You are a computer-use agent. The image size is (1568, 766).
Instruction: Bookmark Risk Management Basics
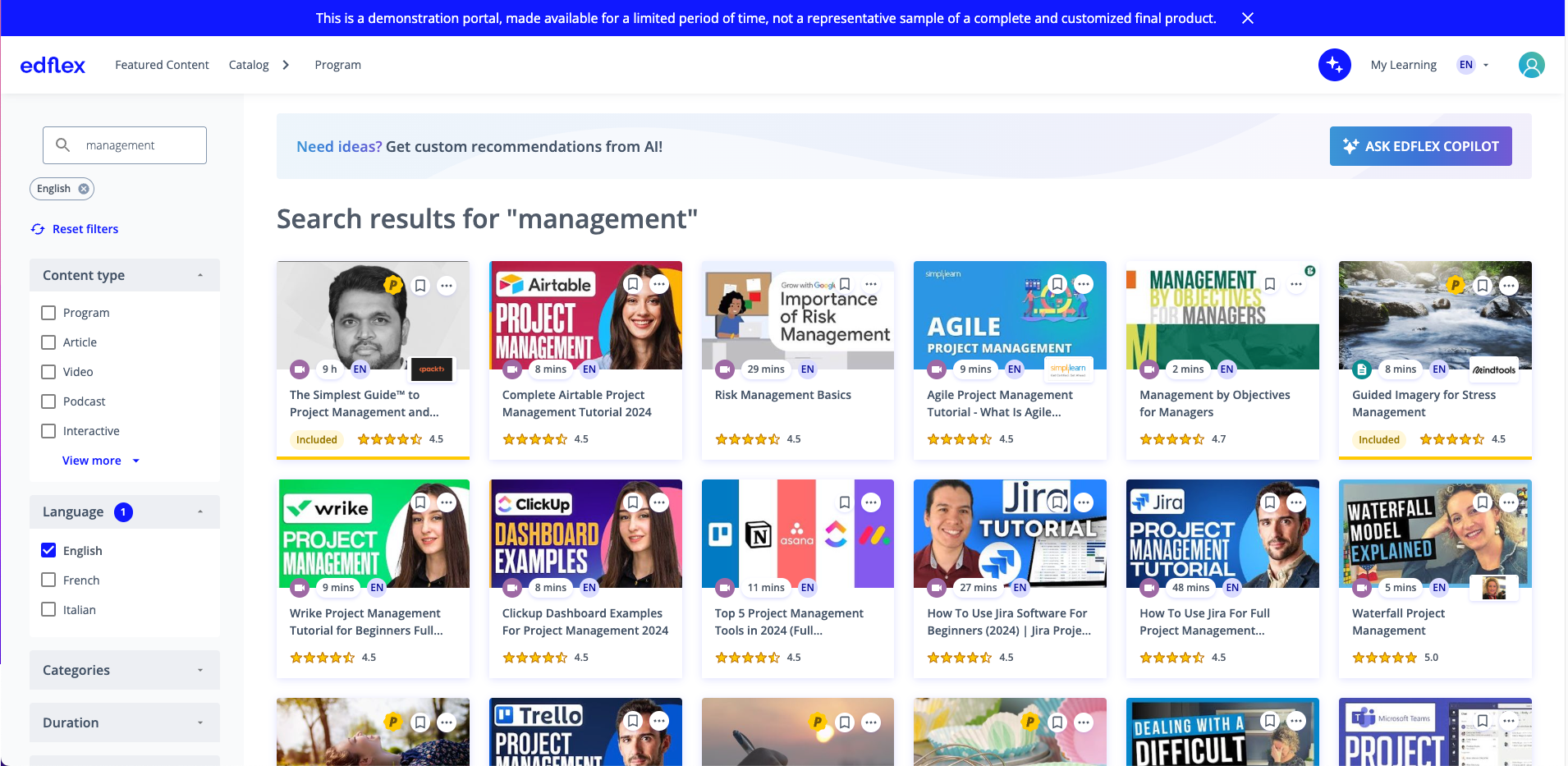click(845, 284)
